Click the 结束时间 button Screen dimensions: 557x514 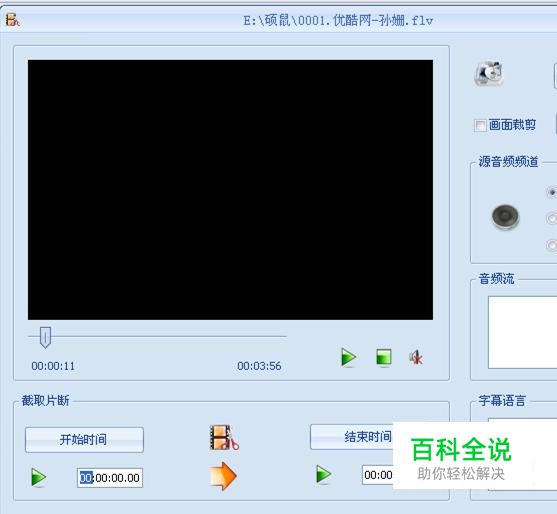(352, 437)
